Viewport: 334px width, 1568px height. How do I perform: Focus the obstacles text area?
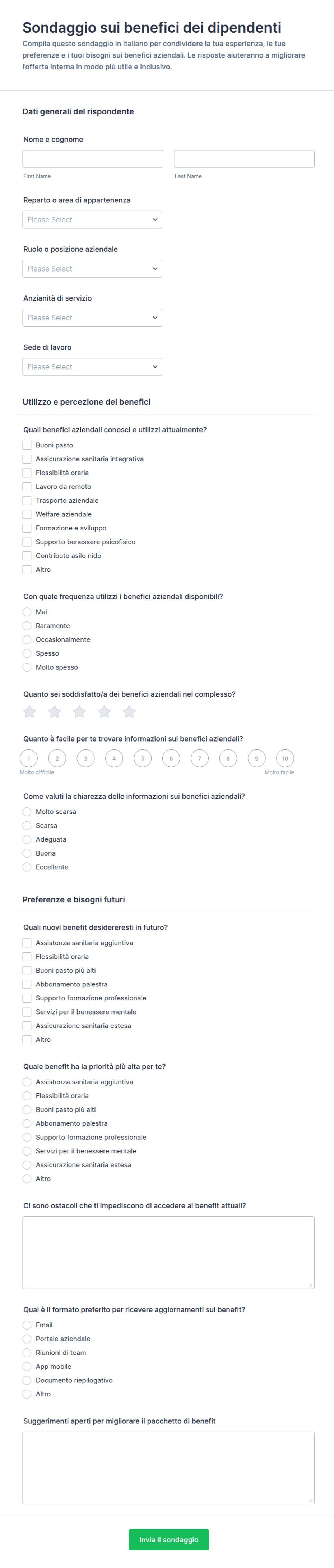pos(168,1253)
